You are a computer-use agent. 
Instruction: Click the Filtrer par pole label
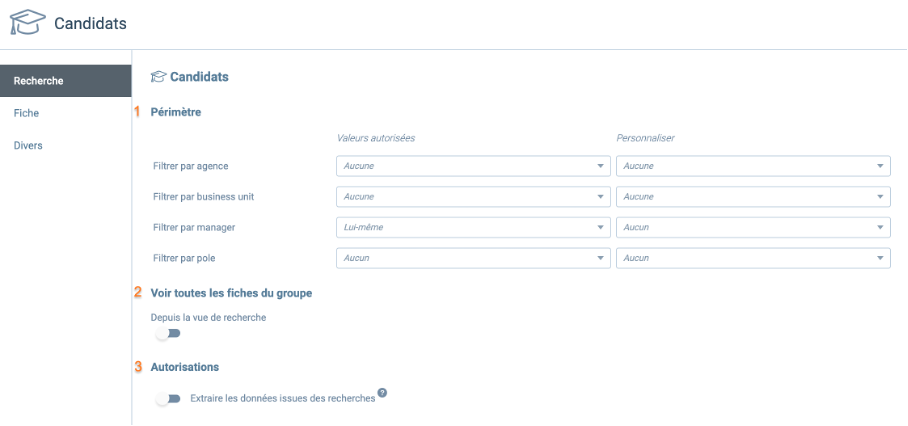184,258
